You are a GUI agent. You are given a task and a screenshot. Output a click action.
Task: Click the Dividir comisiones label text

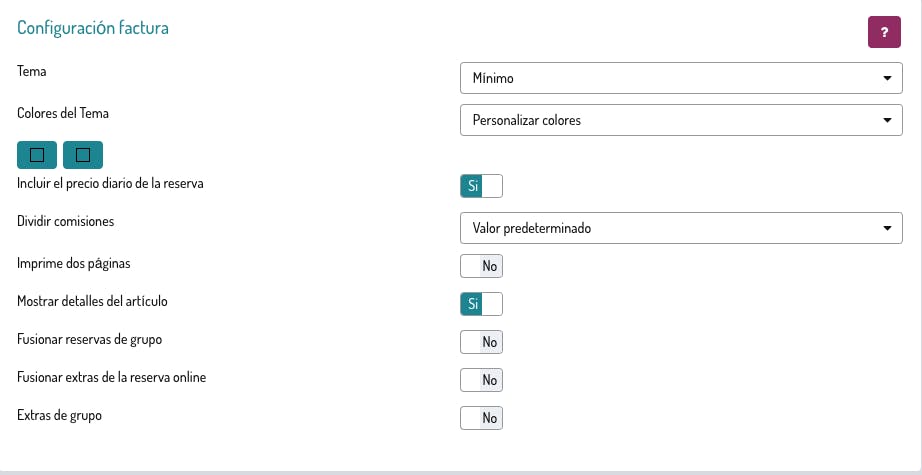coord(66,222)
